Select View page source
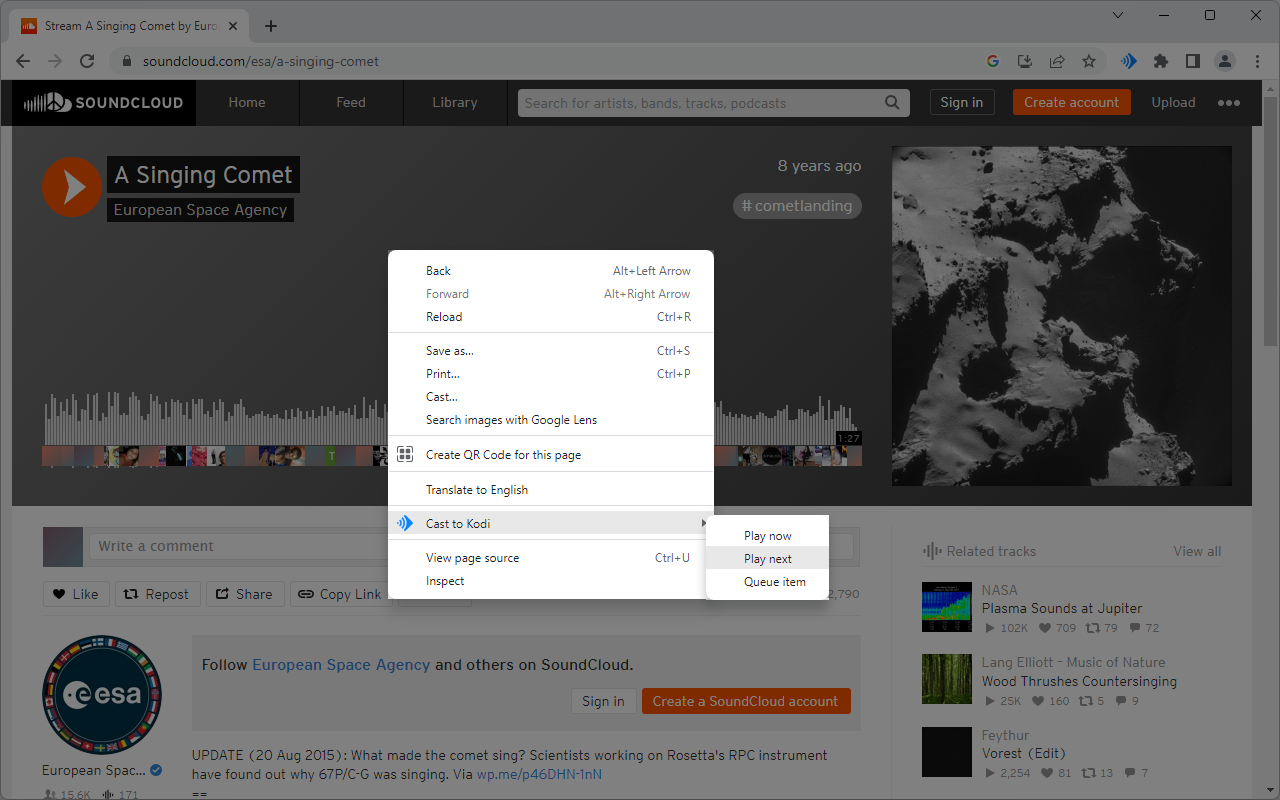Image resolution: width=1280 pixels, height=800 pixels. 551,558
